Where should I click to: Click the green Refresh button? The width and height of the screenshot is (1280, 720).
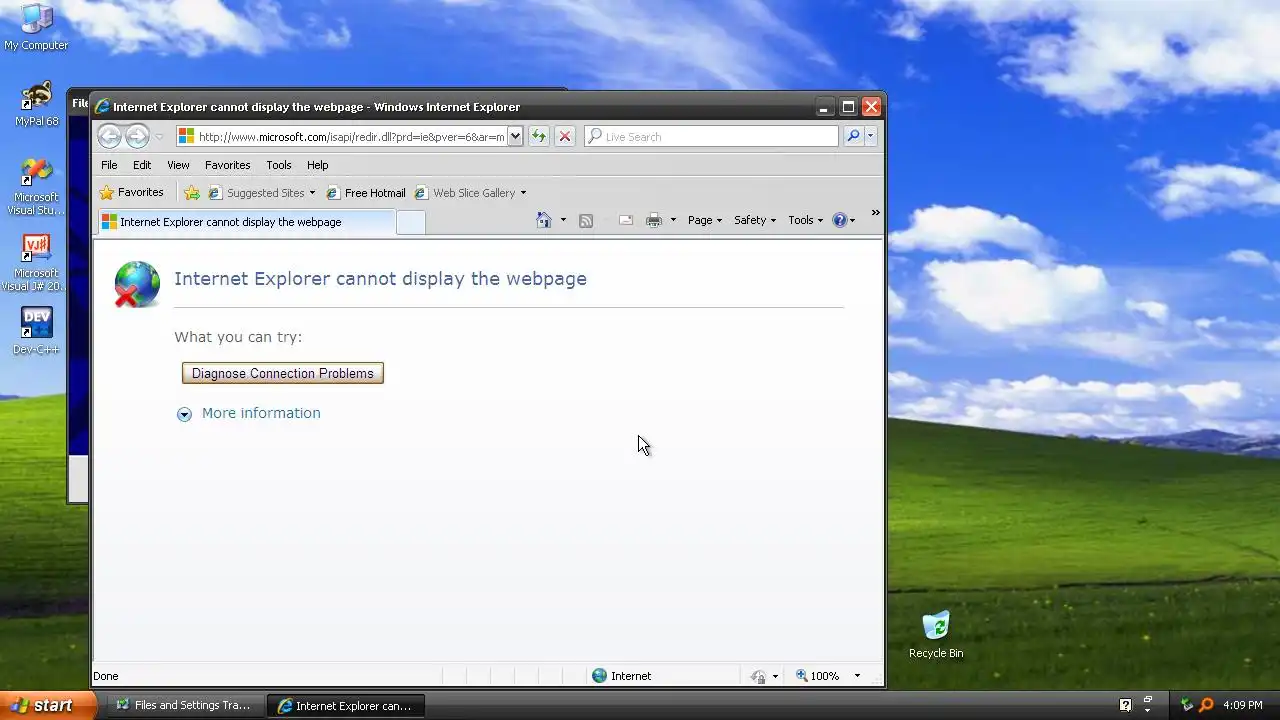[x=538, y=137]
